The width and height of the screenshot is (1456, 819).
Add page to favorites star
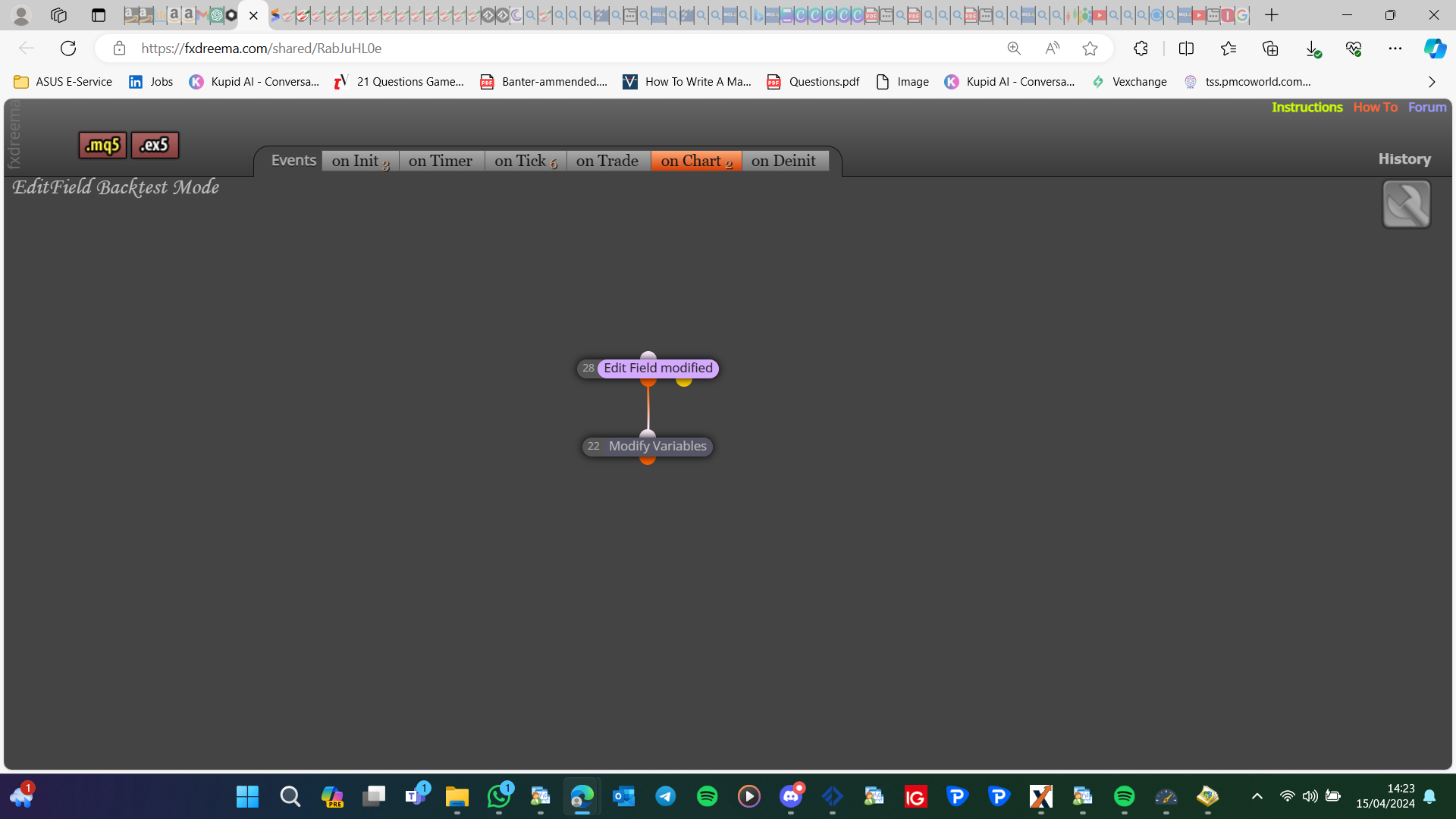(1090, 49)
